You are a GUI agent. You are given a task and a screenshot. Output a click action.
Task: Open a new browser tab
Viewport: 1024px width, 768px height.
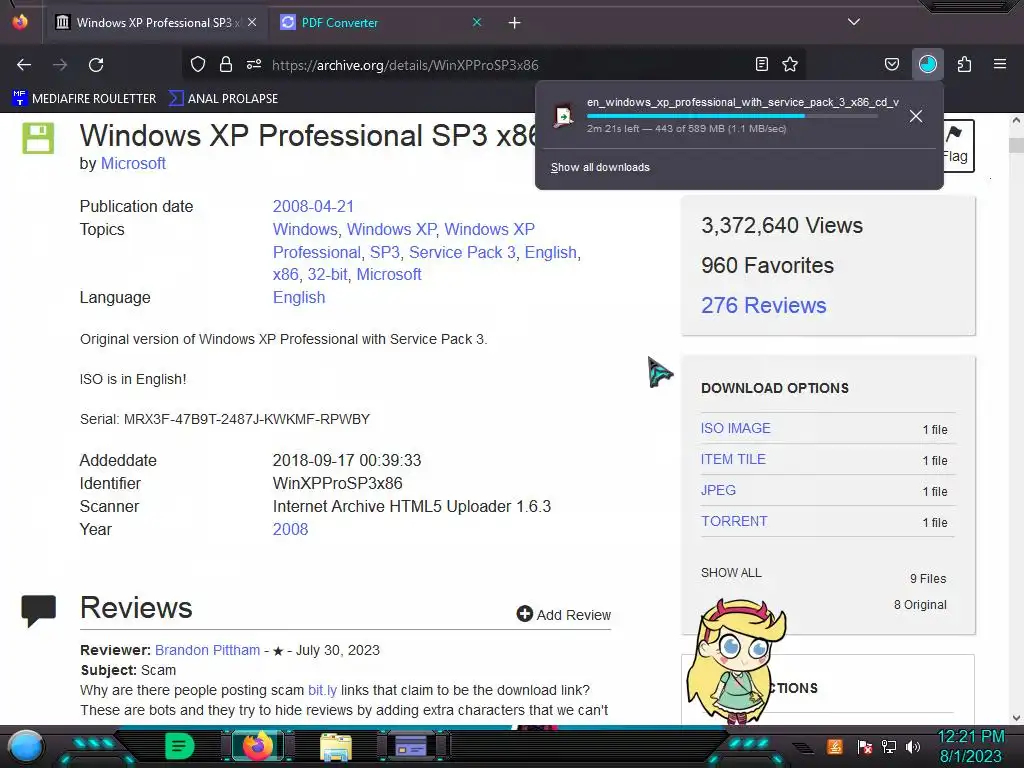(515, 23)
